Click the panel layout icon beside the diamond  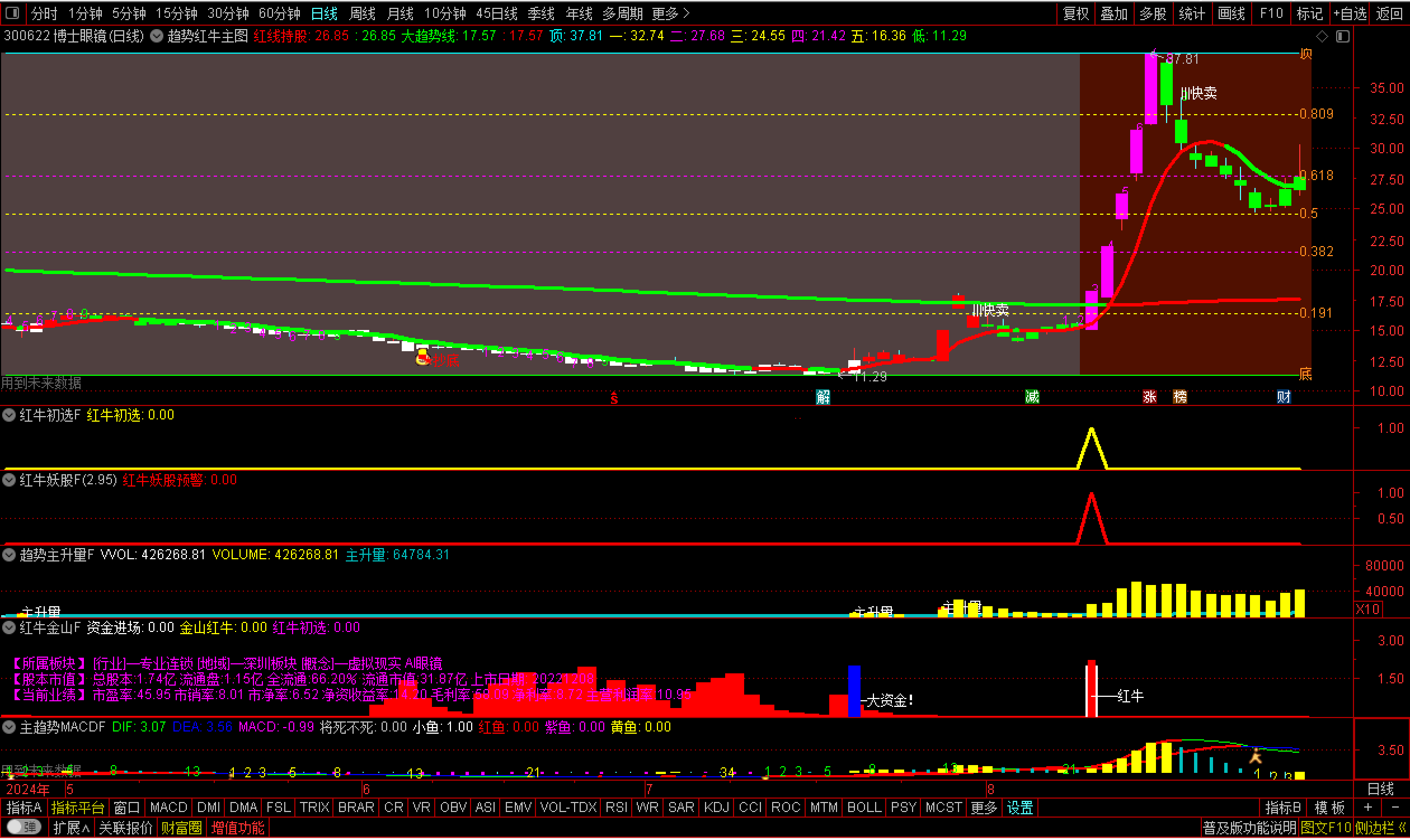1343,37
